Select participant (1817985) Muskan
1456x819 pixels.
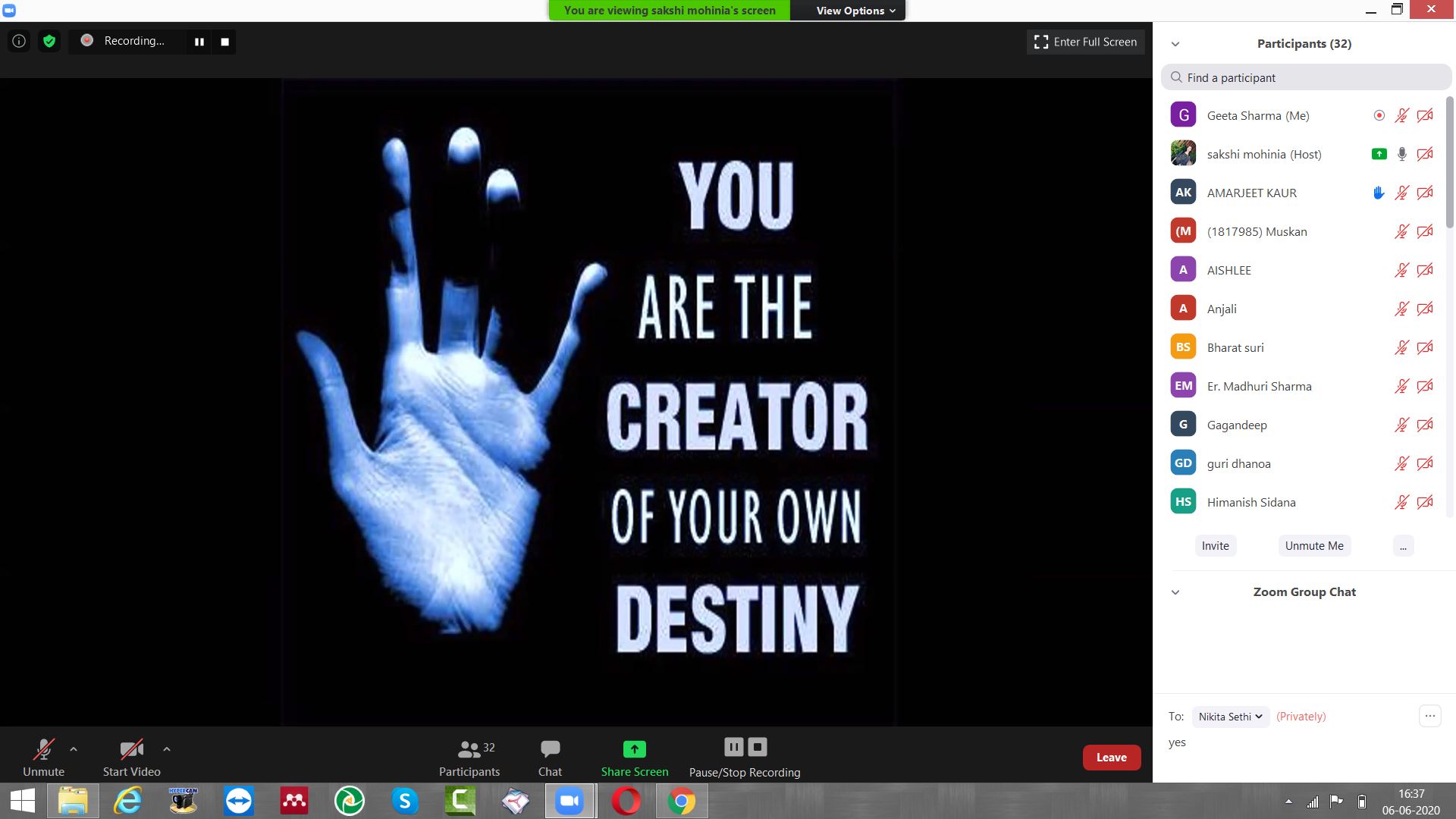(1303, 231)
